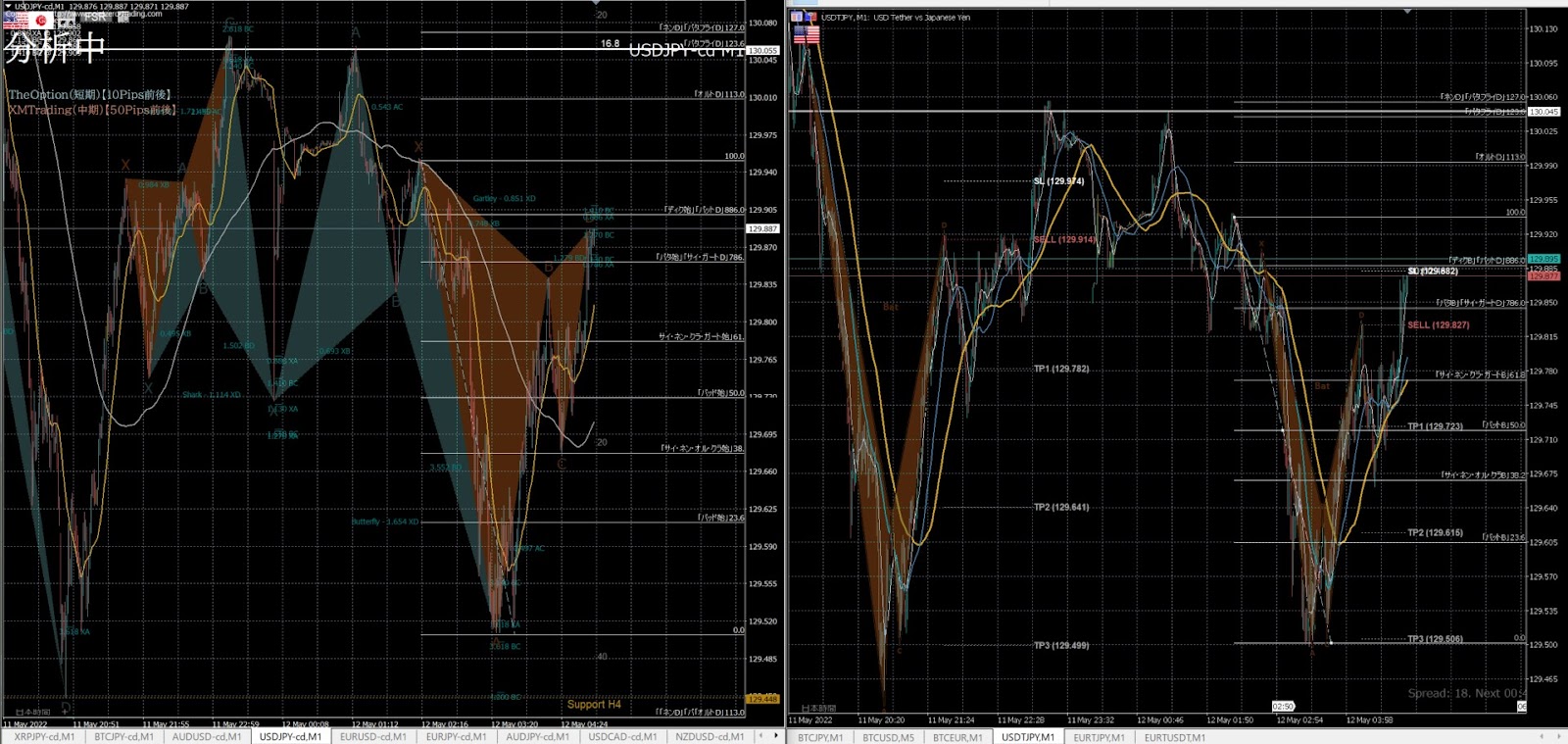This screenshot has height=744, width=1568.
Task: Switch to the EURJPY-cd,M1 tab
Action: (x=456, y=736)
